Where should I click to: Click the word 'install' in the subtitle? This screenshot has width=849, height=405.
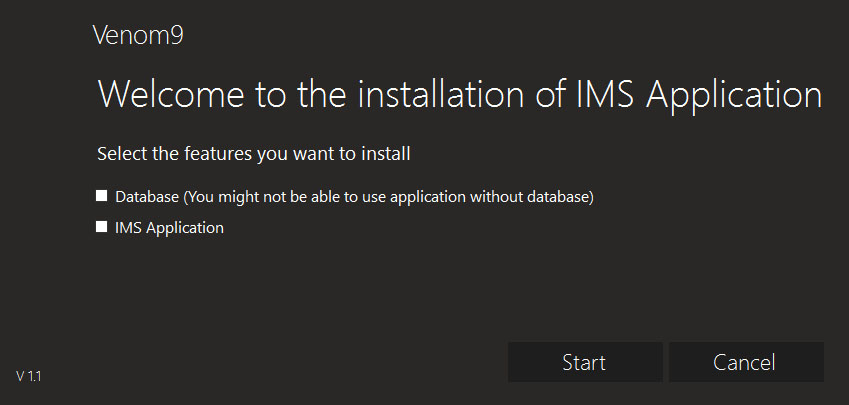point(386,154)
